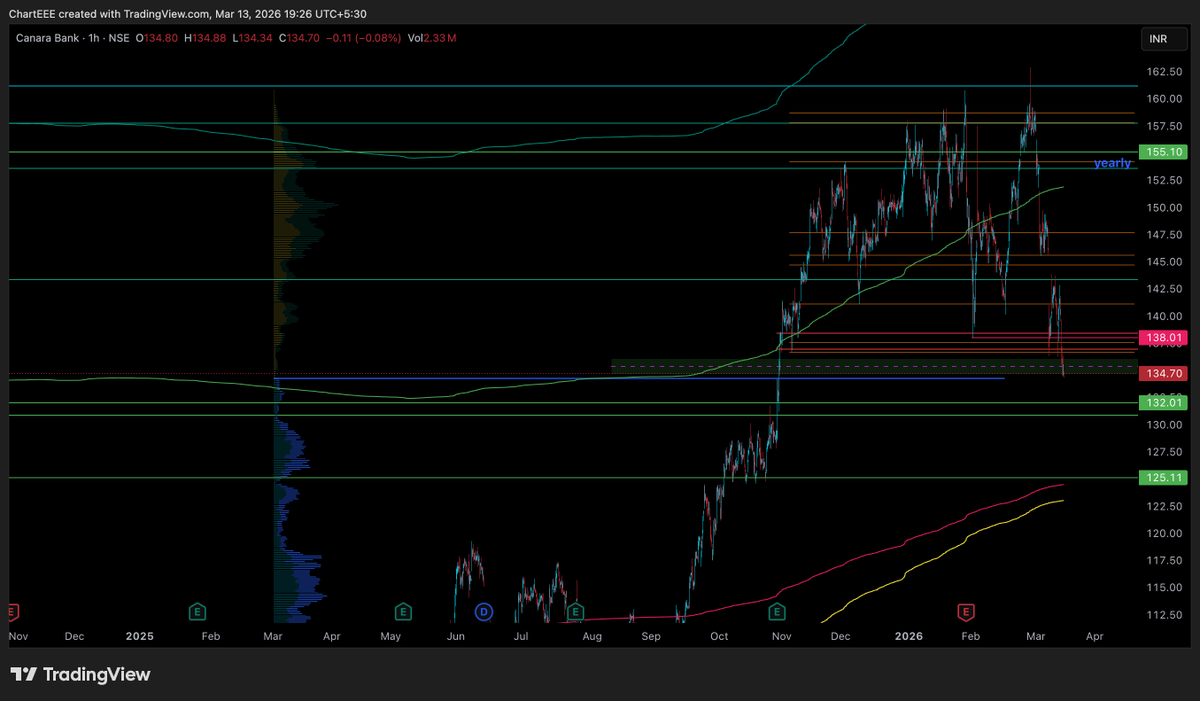Click the 112.50 price axis tick
The image size is (1200, 701).
[x=1162, y=615]
